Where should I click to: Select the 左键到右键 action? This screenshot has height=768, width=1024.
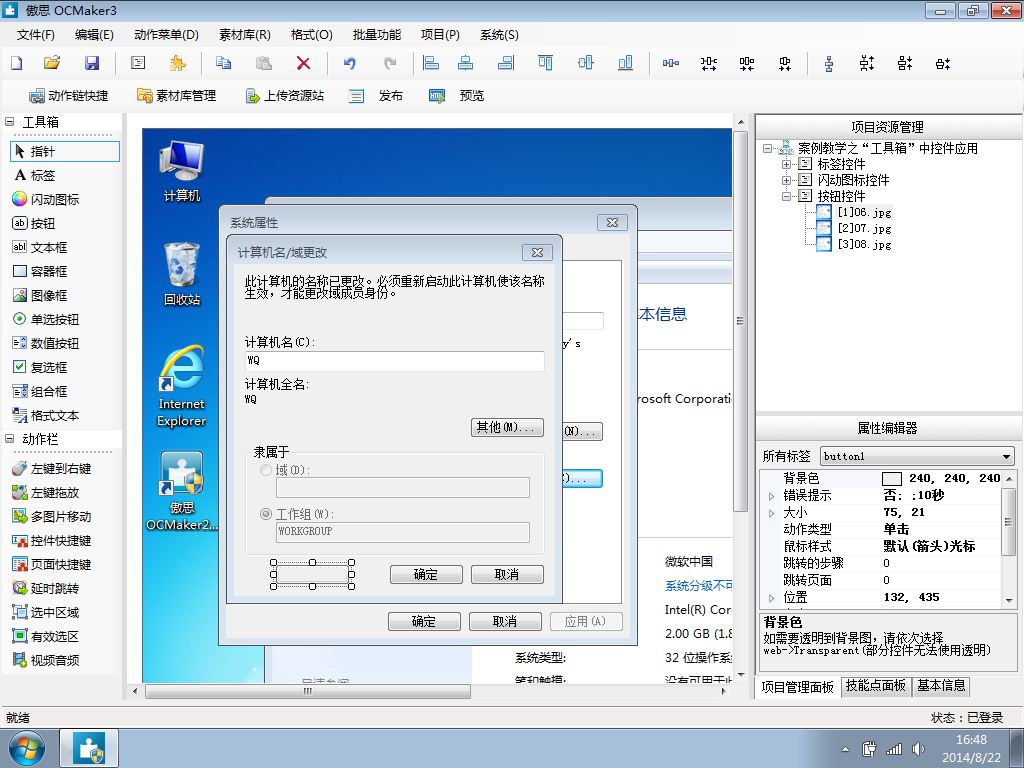click(x=52, y=469)
